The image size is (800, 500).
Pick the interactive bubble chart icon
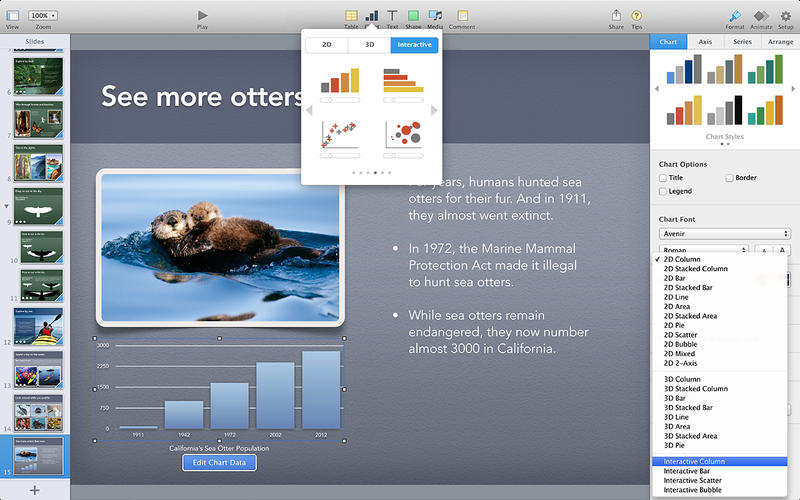(x=403, y=134)
